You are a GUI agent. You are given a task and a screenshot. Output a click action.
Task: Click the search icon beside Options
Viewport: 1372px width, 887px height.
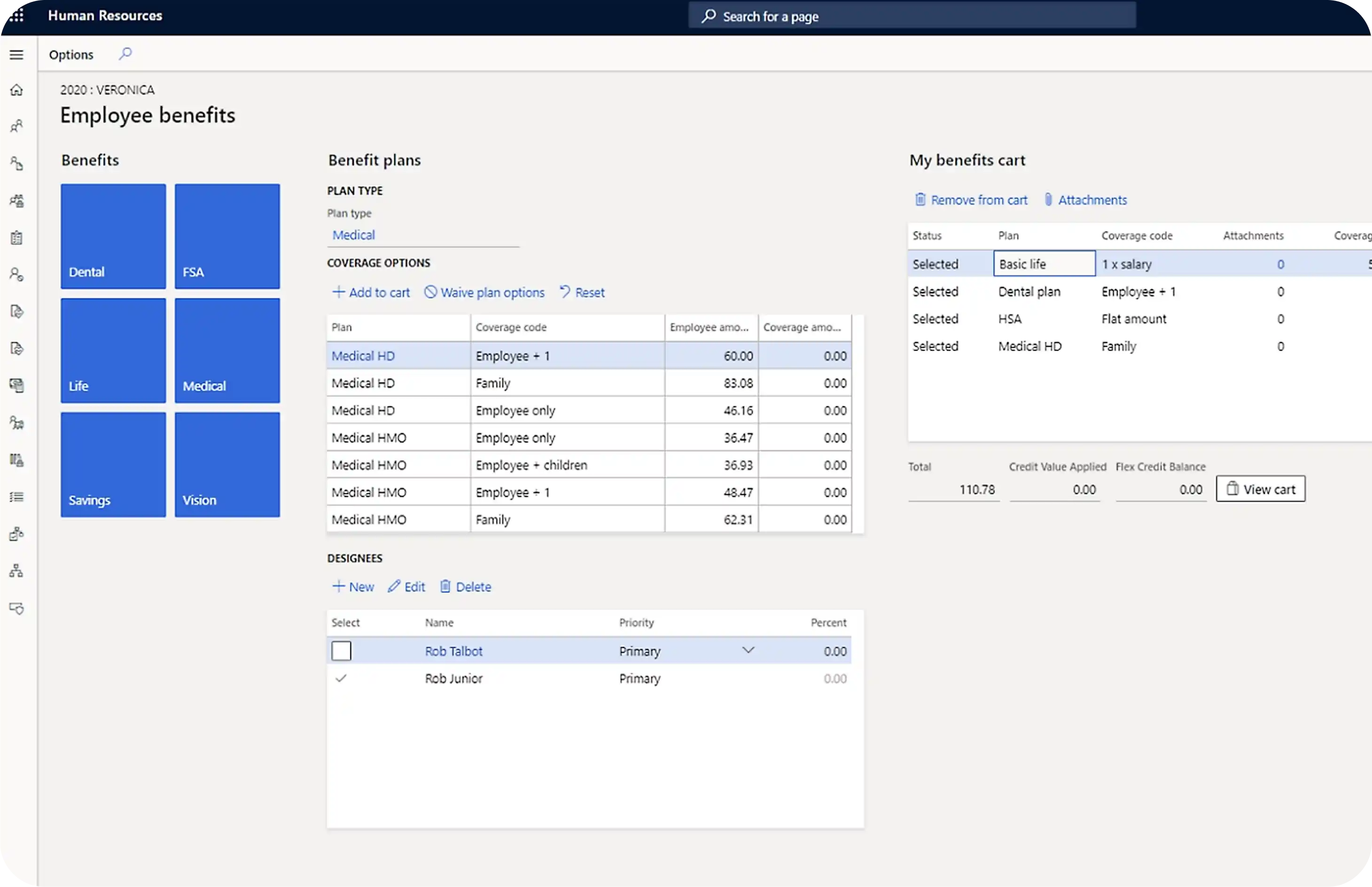click(125, 54)
